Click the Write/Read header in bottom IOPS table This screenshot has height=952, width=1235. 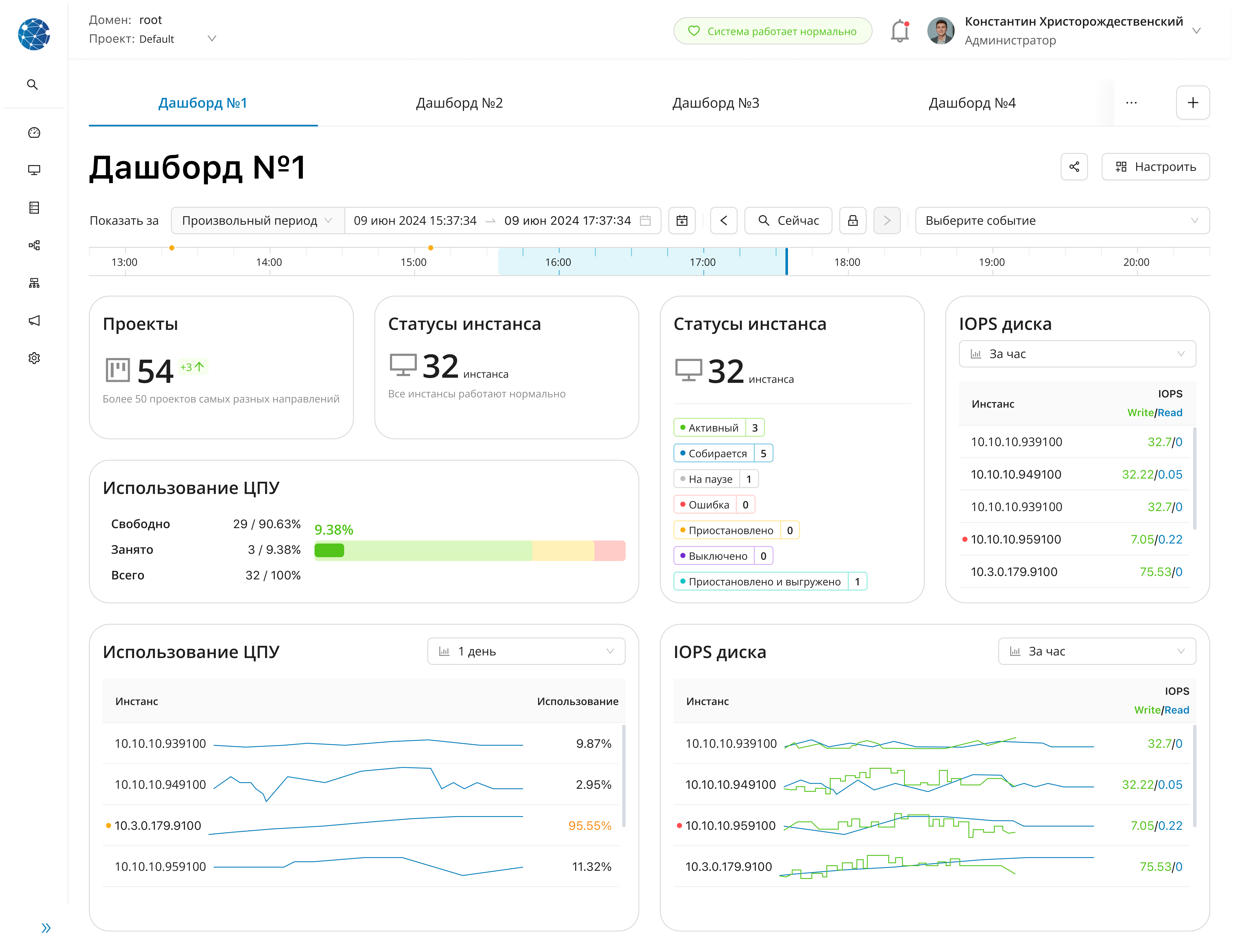pos(1161,710)
